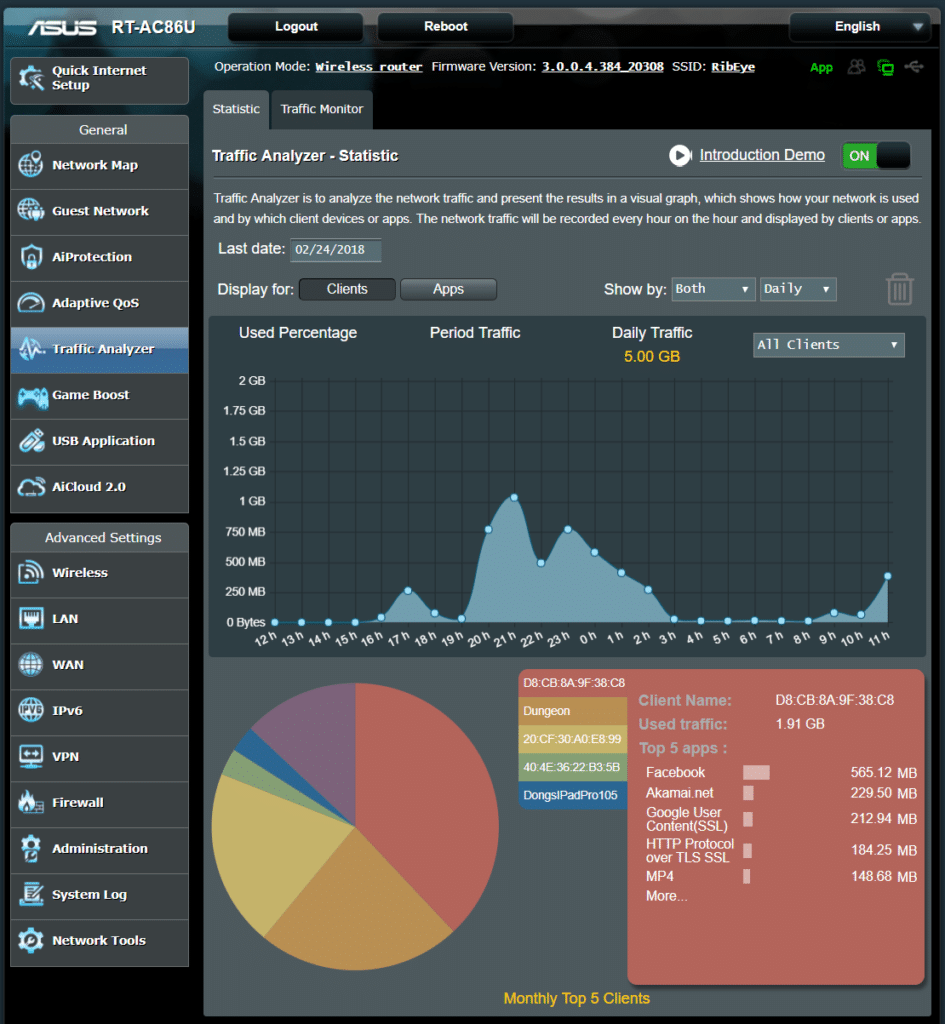Open the English language dropdown
Image resolution: width=945 pixels, height=1024 pixels.
(x=858, y=27)
